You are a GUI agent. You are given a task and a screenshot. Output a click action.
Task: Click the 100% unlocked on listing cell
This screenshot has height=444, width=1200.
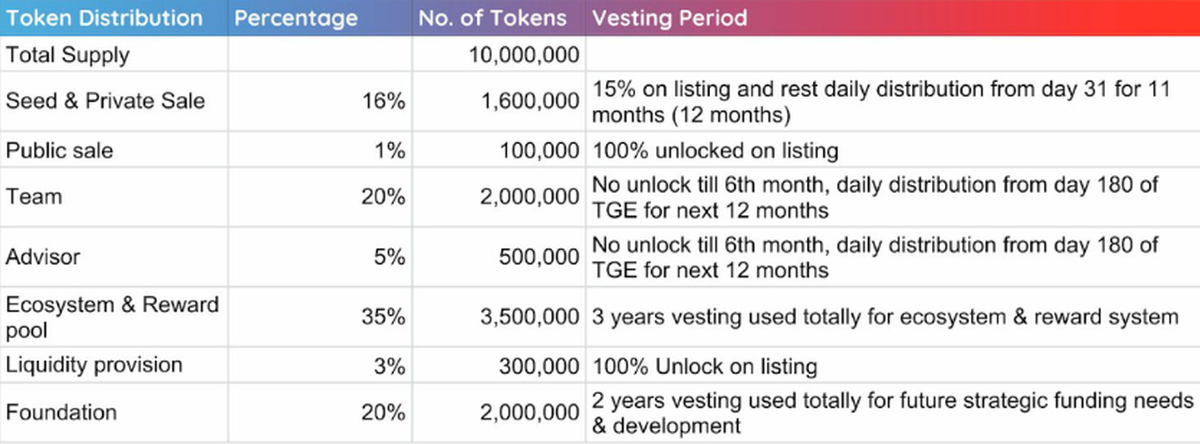click(715, 151)
